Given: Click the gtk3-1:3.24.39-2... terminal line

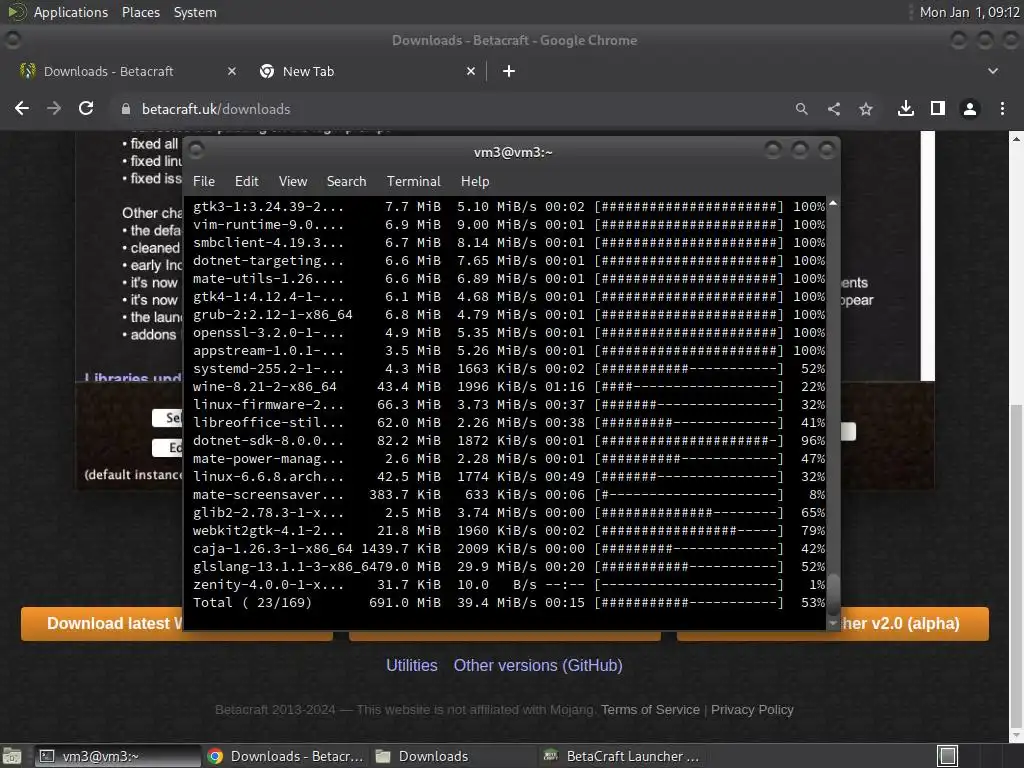Looking at the screenshot, I should point(509,206).
